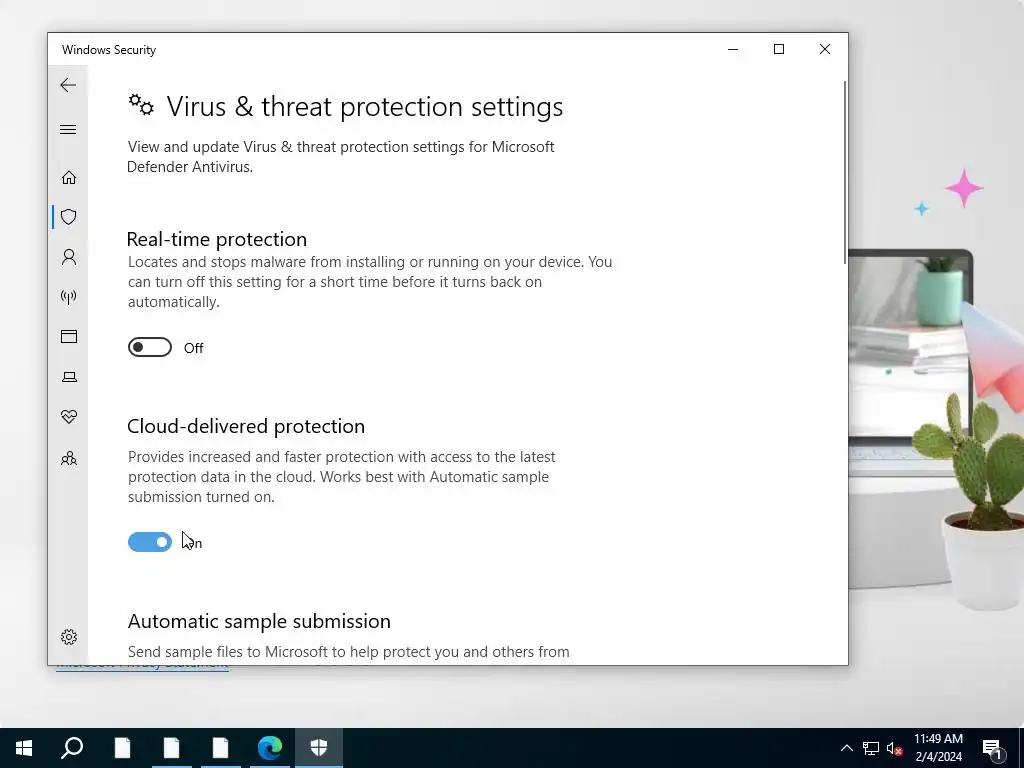
Task: Open the Windows Start menu
Action: point(24,748)
